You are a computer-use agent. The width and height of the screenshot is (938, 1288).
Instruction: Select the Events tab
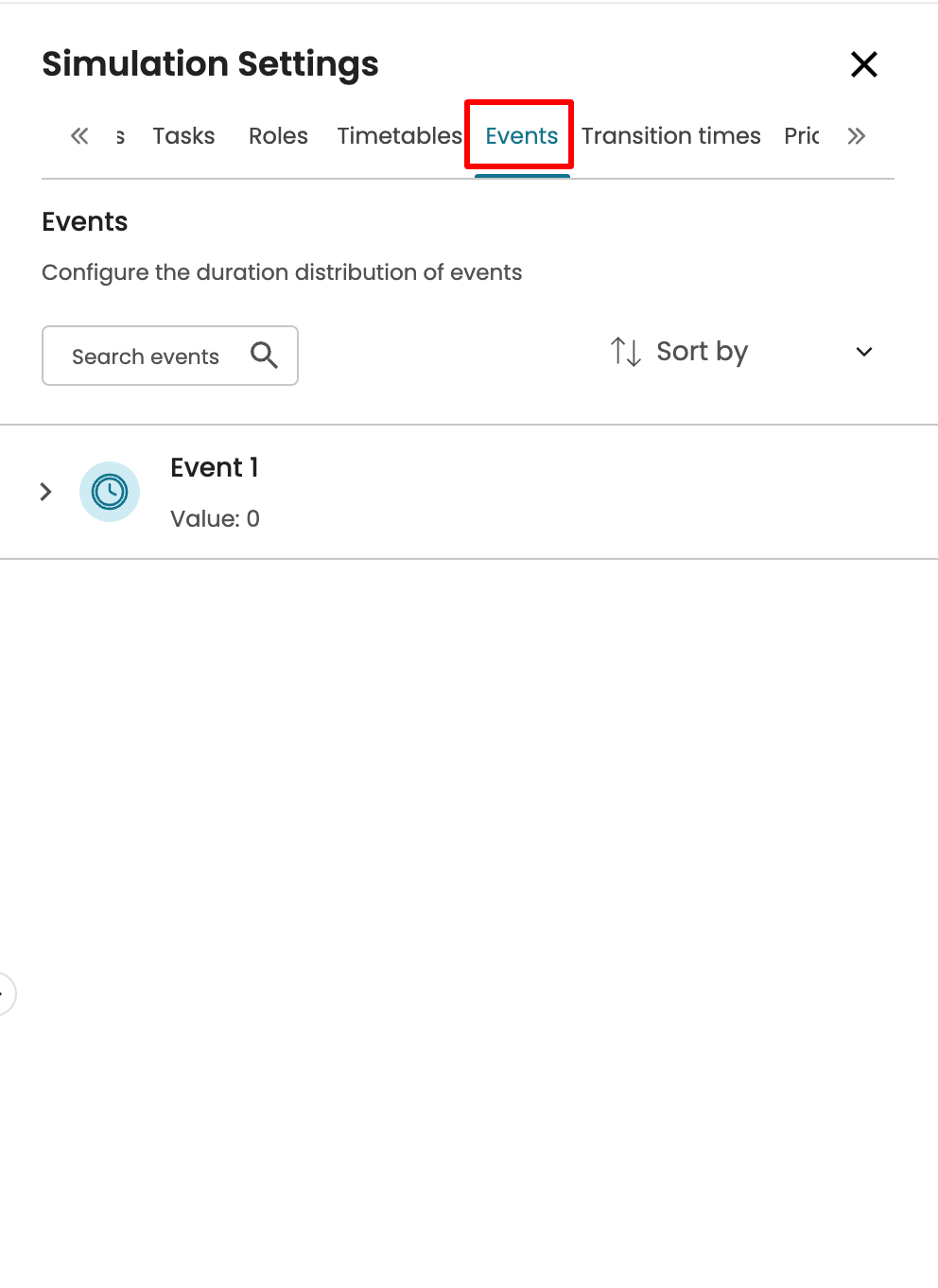(521, 136)
